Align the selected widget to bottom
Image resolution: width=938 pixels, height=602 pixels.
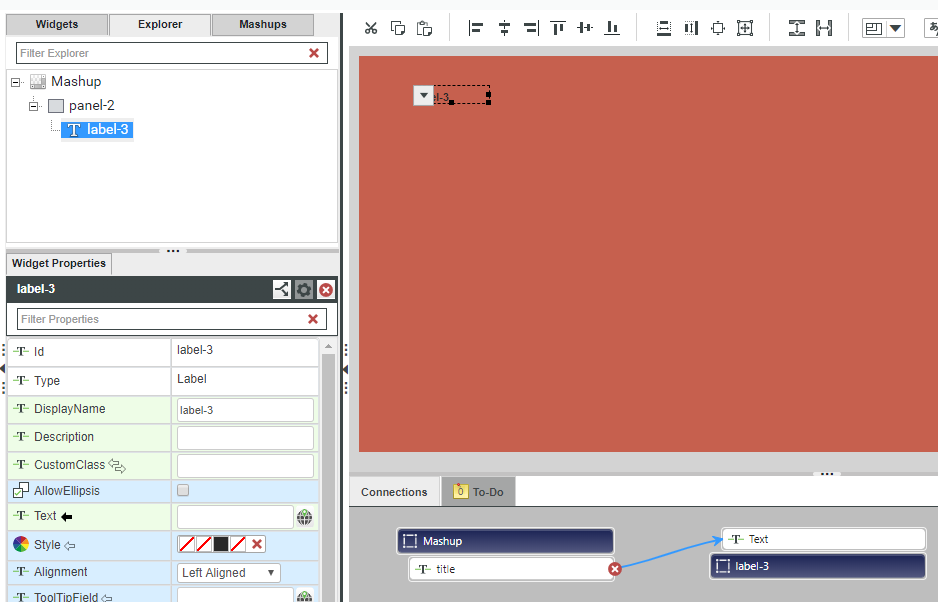(611, 28)
